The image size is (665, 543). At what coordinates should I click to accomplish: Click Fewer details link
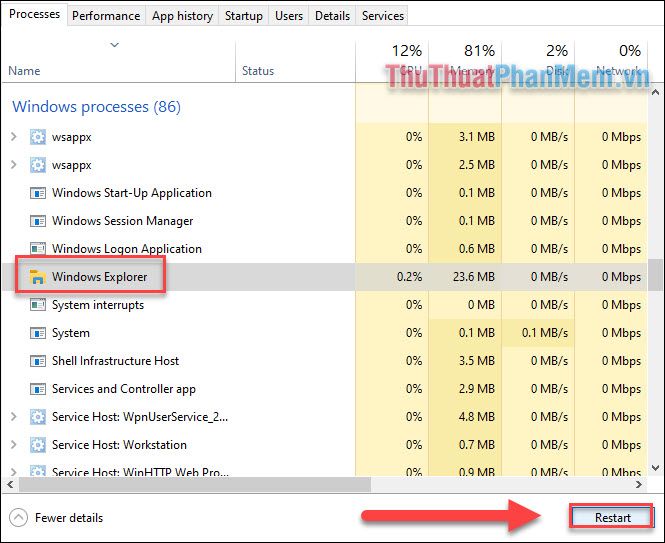(x=69, y=518)
